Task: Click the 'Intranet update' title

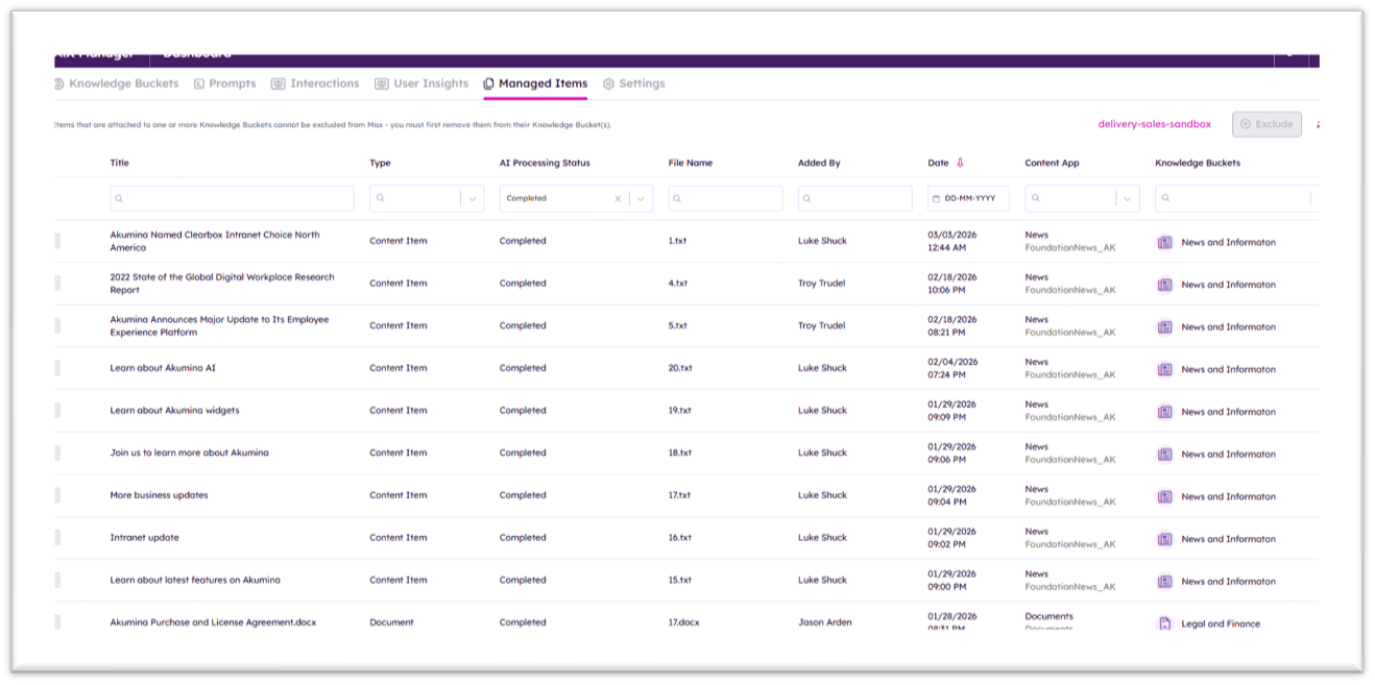Action: pos(145,537)
